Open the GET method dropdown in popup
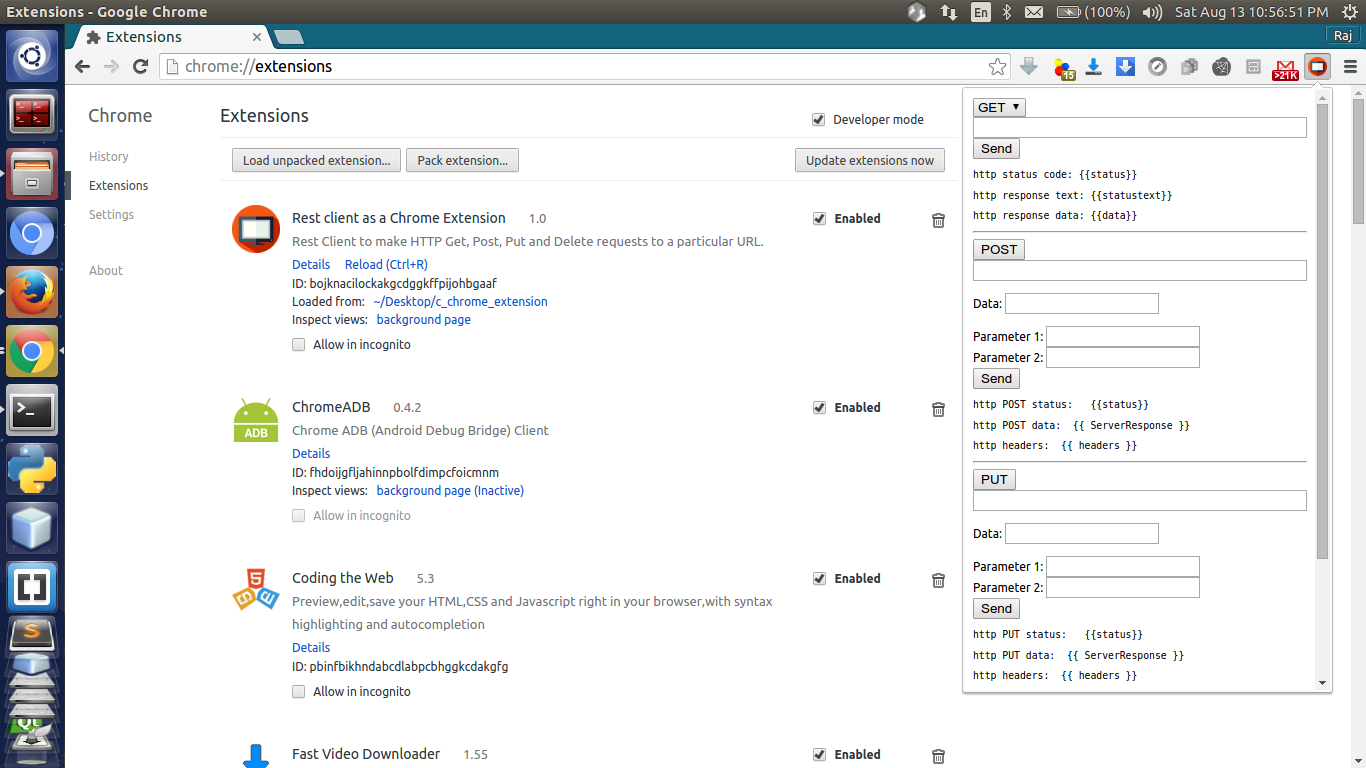Image resolution: width=1366 pixels, height=768 pixels. tap(999, 107)
